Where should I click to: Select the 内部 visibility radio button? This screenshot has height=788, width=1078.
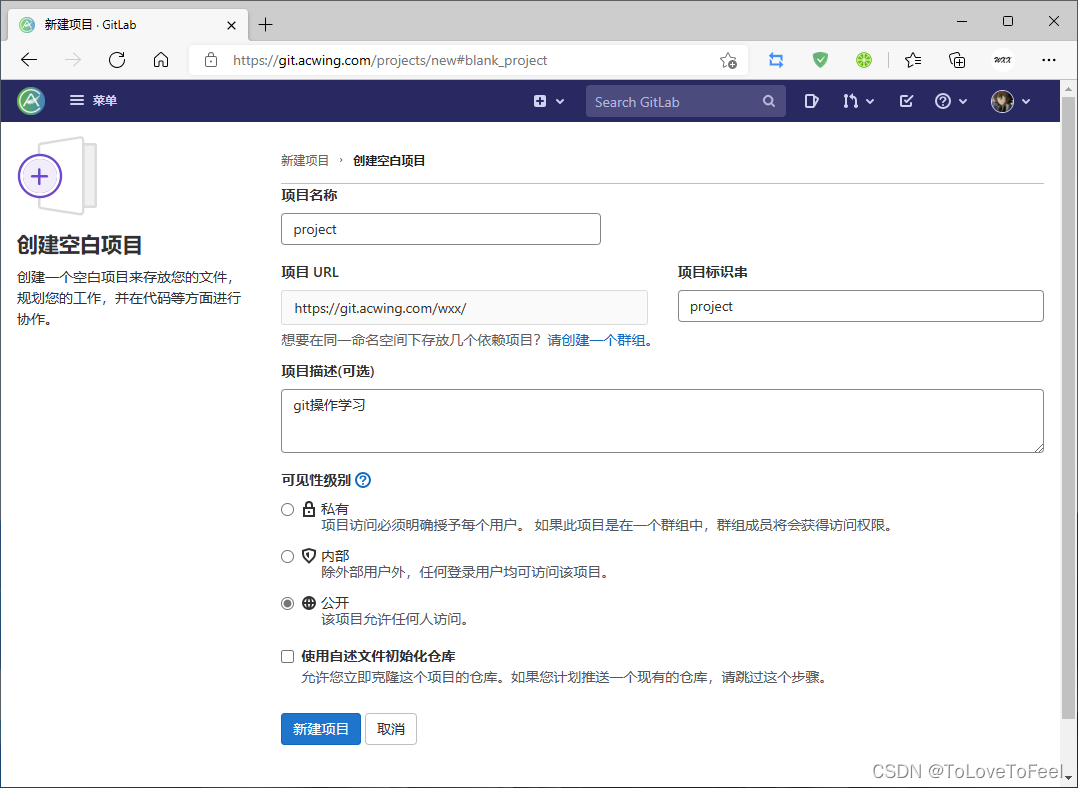click(x=287, y=556)
